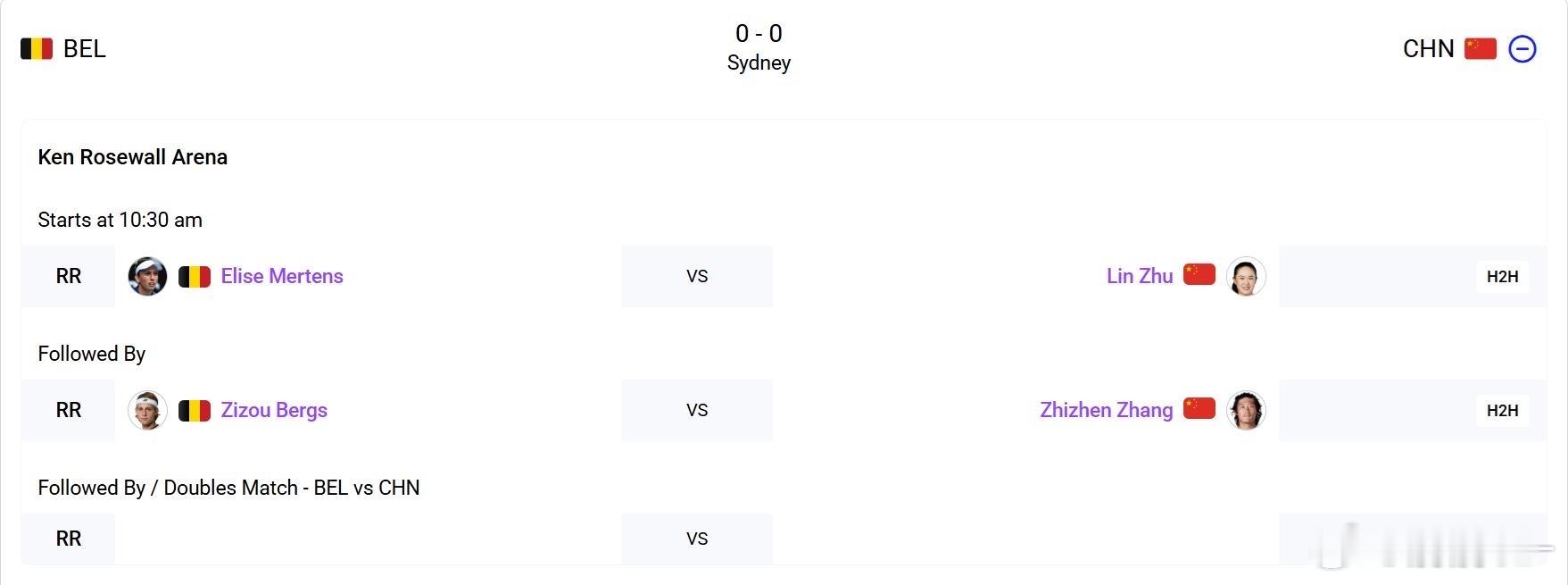Viewport: 1568px width, 585px height.
Task: View H2H for Mertens vs Zhu
Action: (x=1502, y=276)
